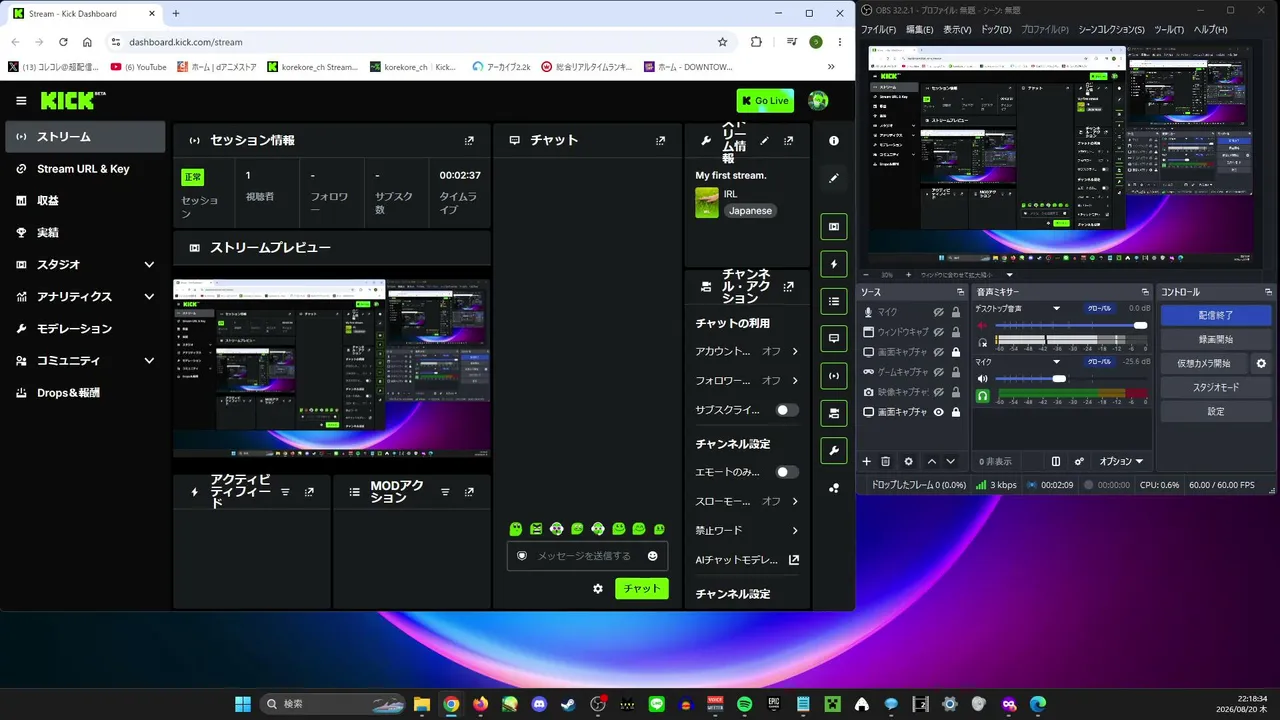Viewport: 1280px width, 720px height.
Task: Open the フォロワー... chat setting
Action: pyautogui.click(x=747, y=381)
